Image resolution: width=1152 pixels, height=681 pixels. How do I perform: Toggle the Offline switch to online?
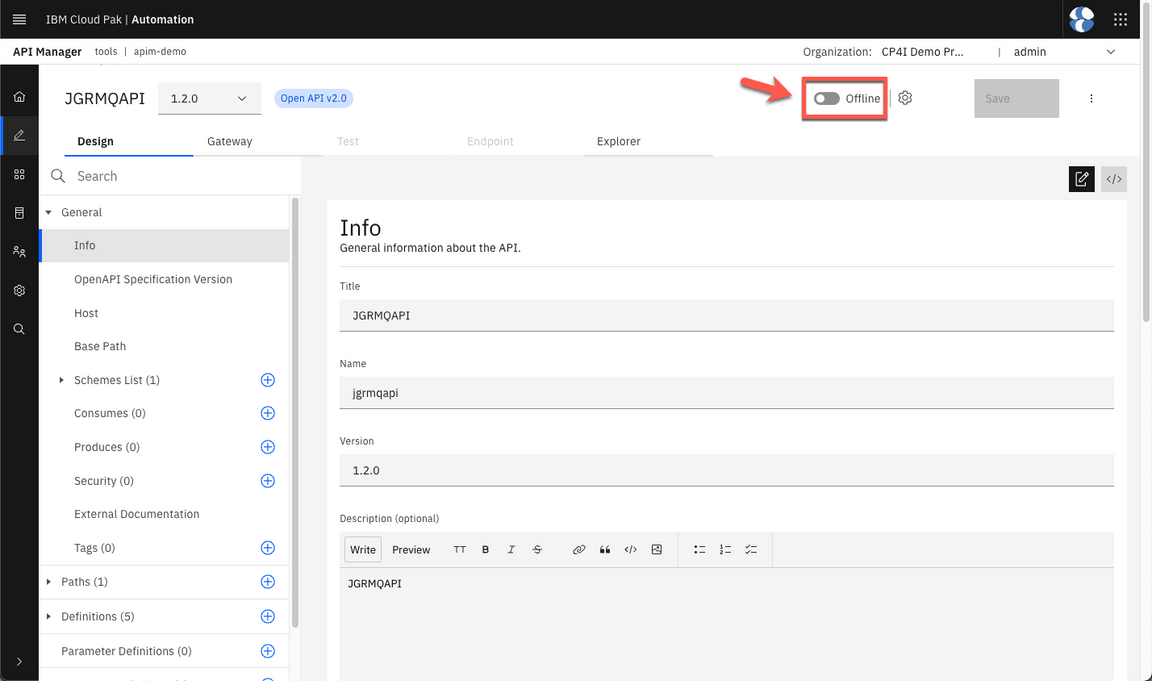click(x=827, y=98)
